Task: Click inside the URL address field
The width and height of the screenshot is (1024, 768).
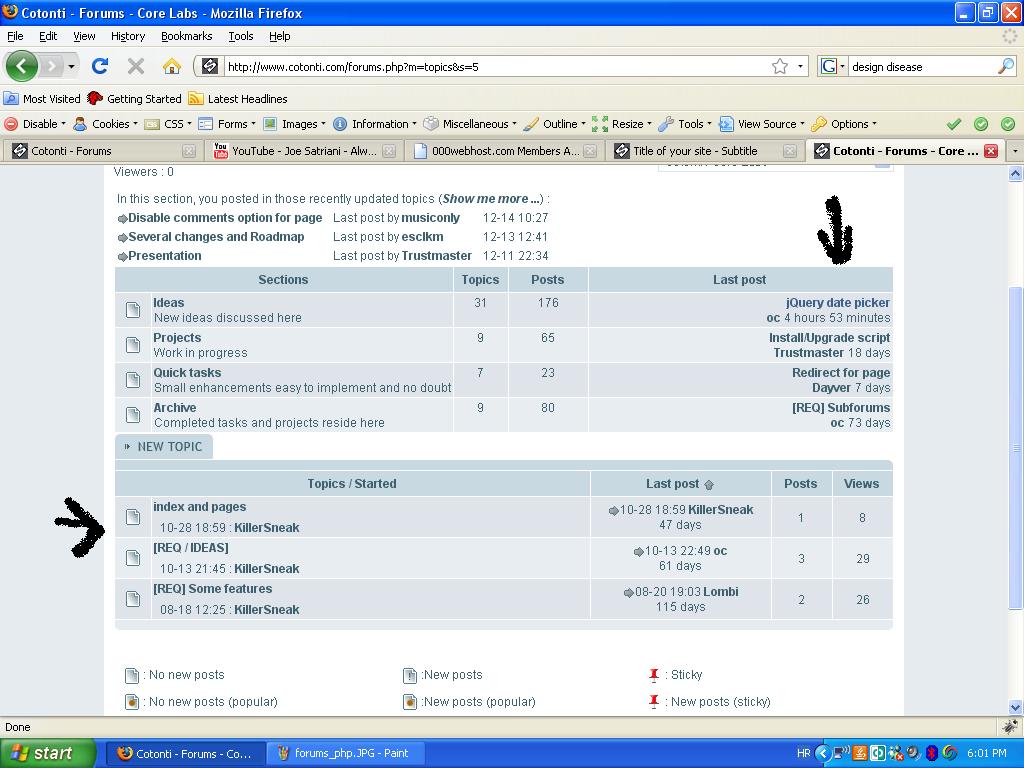Action: pos(490,67)
